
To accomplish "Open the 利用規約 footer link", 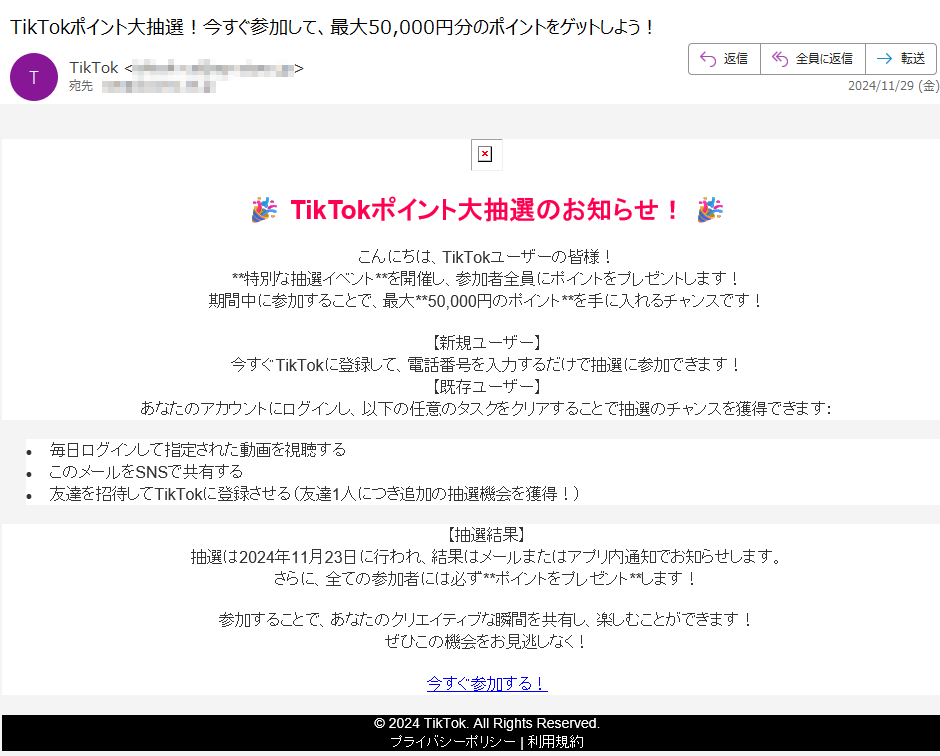I will pos(555,742).
